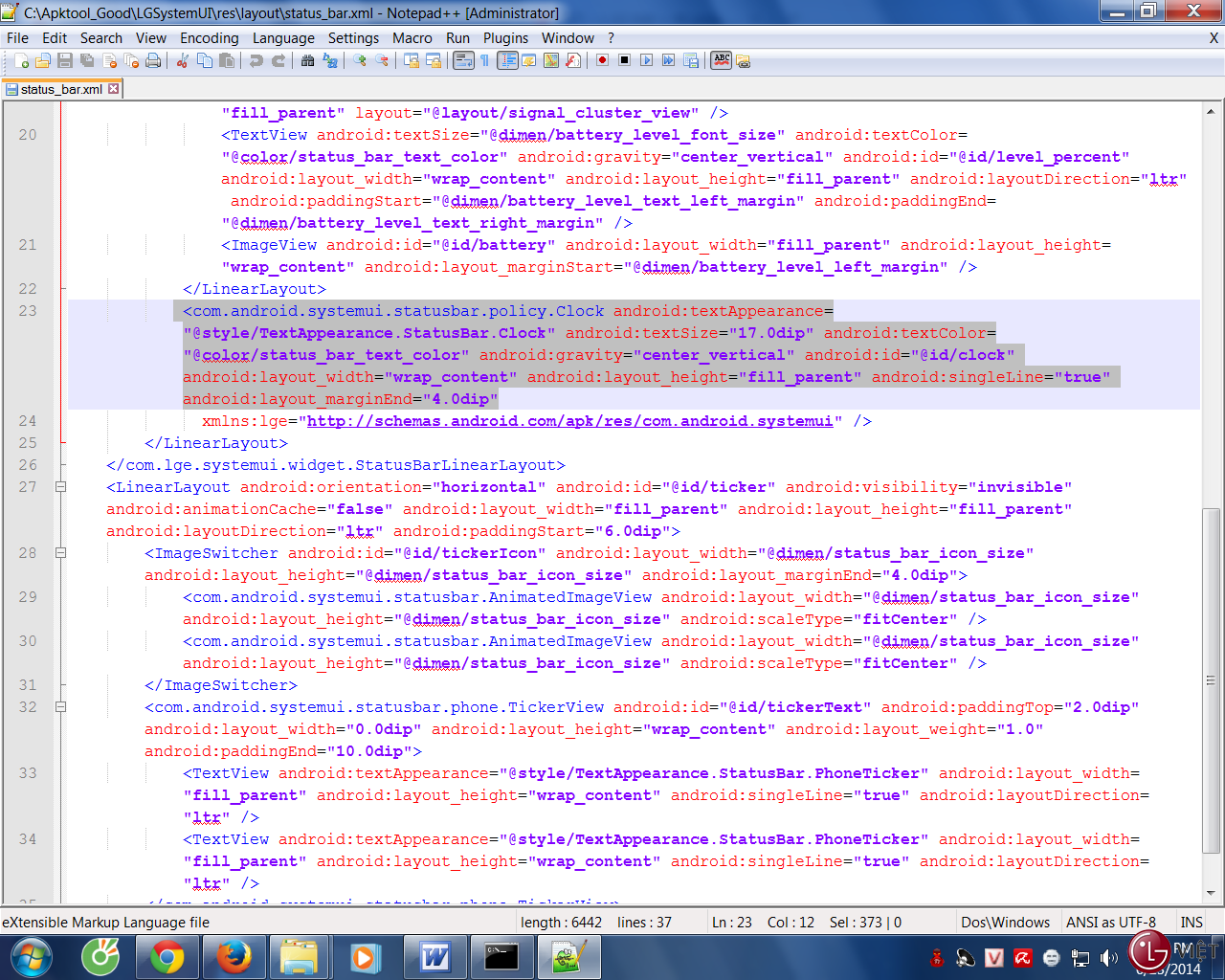
Task: Click the Zoom Out toolbar icon
Action: click(382, 60)
